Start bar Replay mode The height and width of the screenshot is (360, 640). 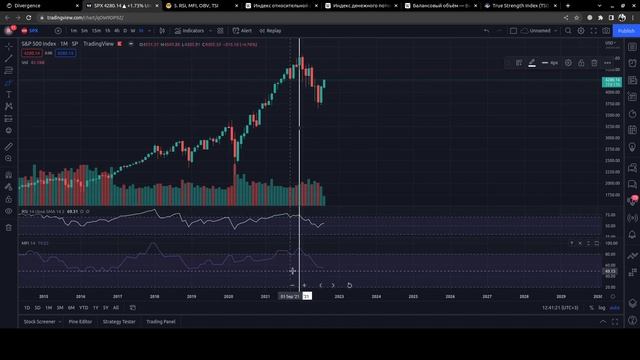[x=270, y=31]
